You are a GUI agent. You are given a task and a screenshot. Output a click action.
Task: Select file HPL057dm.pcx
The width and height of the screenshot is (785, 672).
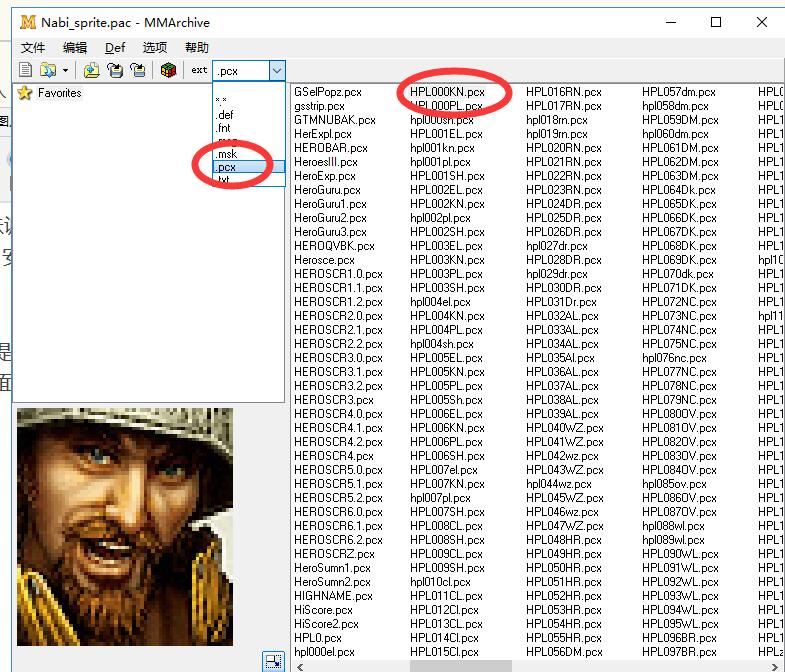(x=679, y=92)
